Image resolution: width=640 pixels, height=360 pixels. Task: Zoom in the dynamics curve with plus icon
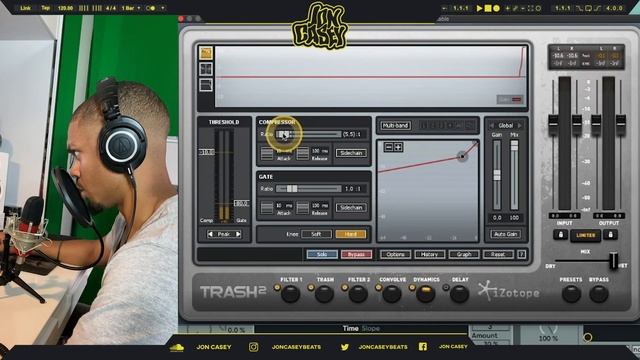(x=398, y=147)
